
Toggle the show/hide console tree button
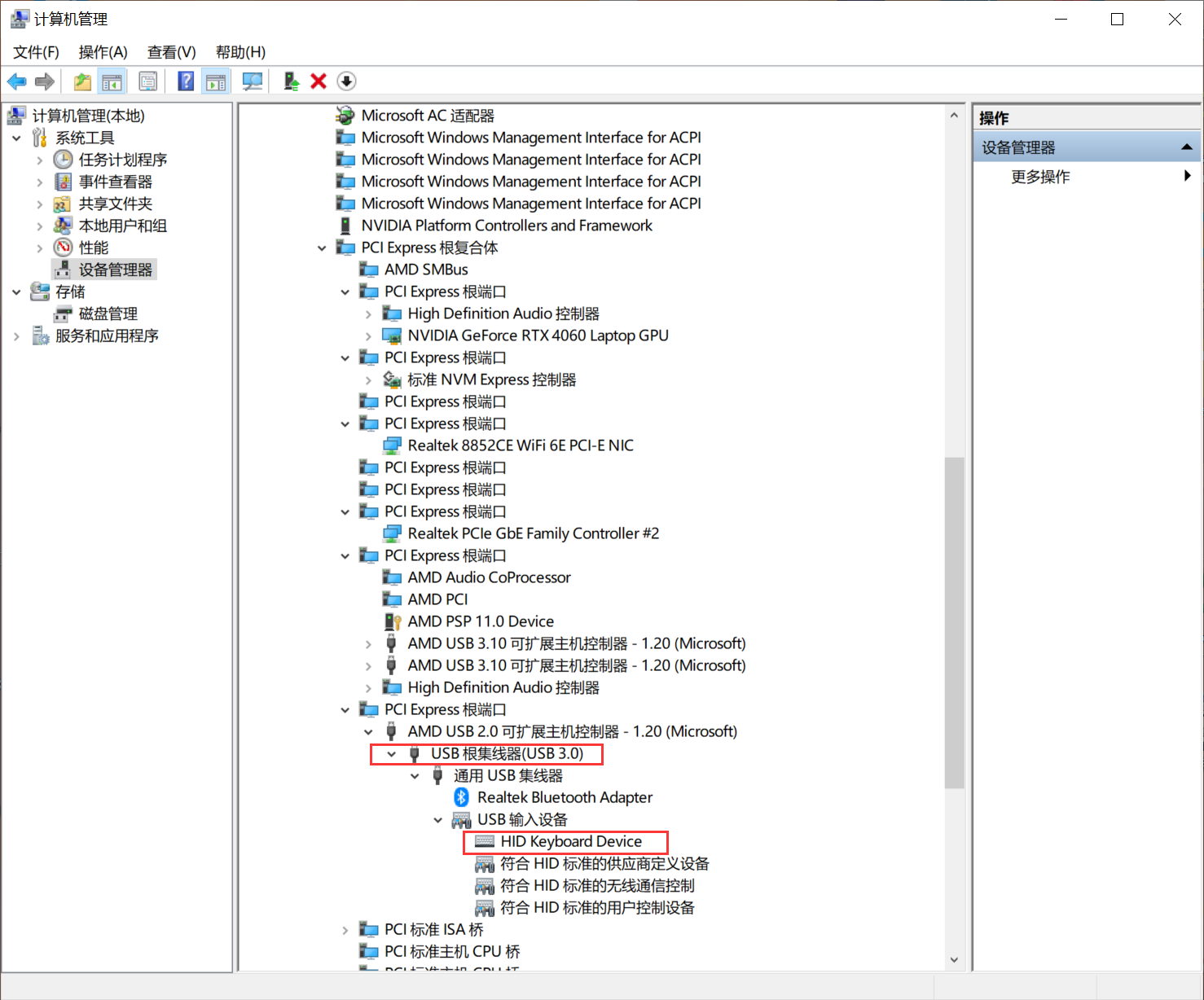[x=112, y=81]
